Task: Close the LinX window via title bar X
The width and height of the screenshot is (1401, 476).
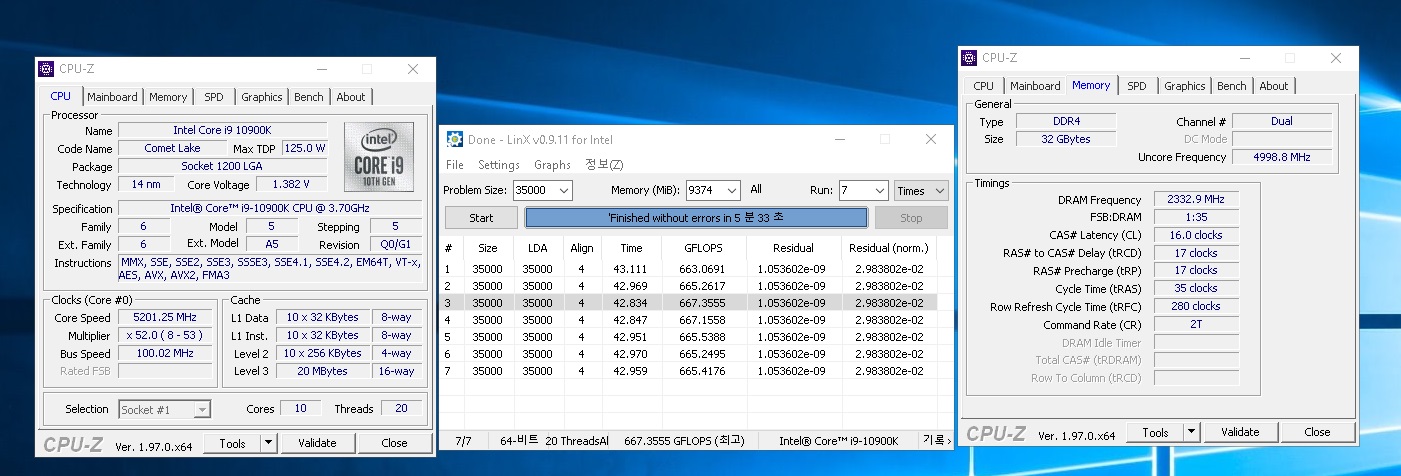Action: (x=932, y=140)
